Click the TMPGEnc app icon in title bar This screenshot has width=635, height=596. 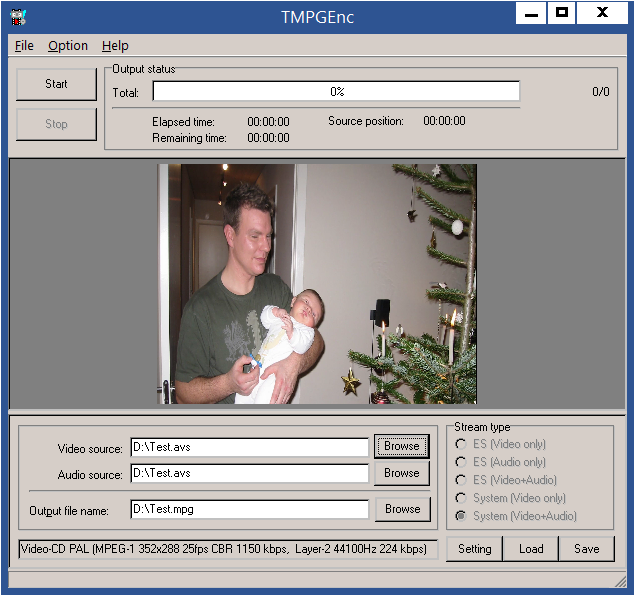click(18, 17)
